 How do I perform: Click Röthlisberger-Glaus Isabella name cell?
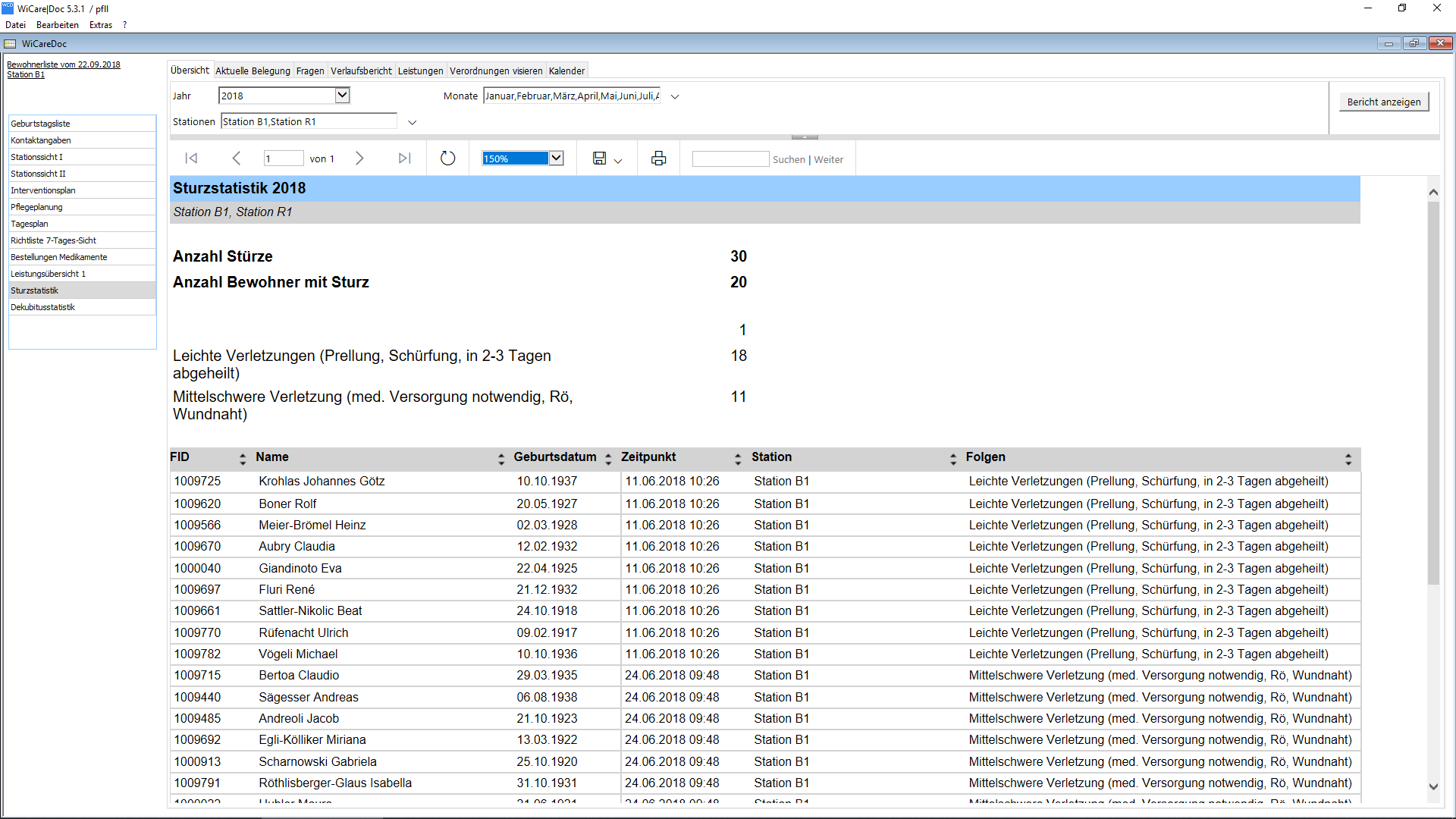335,783
